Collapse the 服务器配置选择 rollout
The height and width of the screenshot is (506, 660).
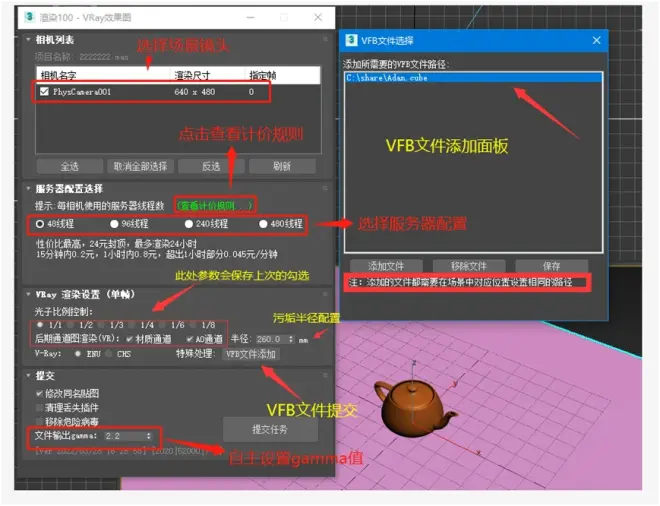(x=28, y=189)
